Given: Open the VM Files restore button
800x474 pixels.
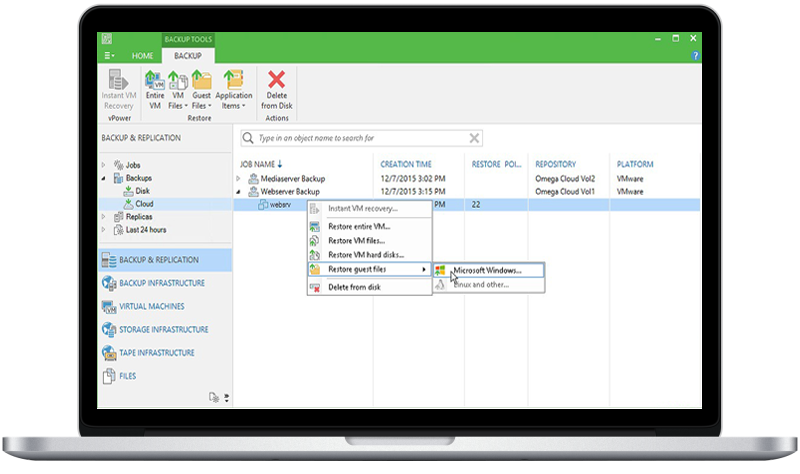Looking at the screenshot, I should coord(178,90).
